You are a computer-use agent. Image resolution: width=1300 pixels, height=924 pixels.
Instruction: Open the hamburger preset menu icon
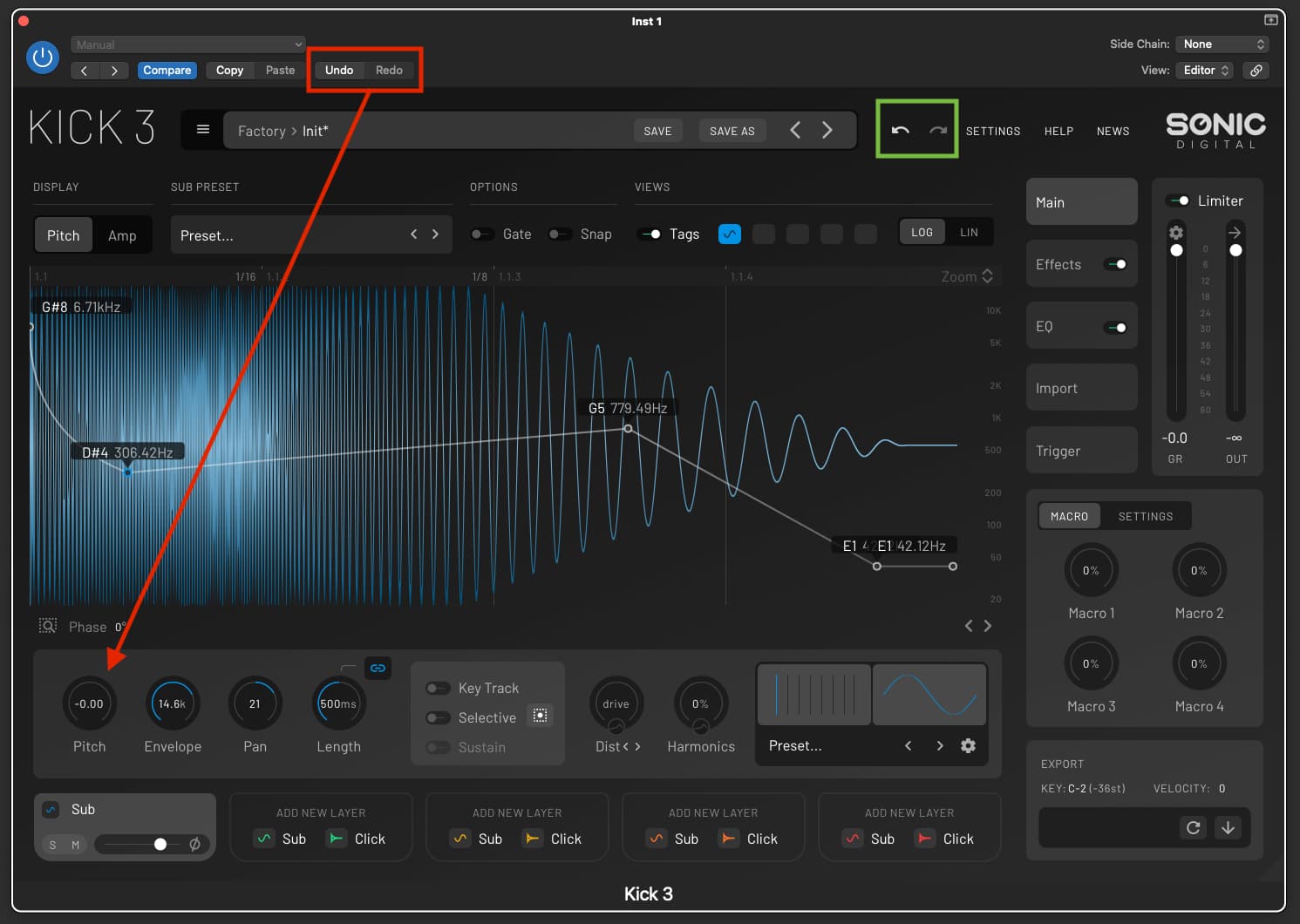pos(203,130)
